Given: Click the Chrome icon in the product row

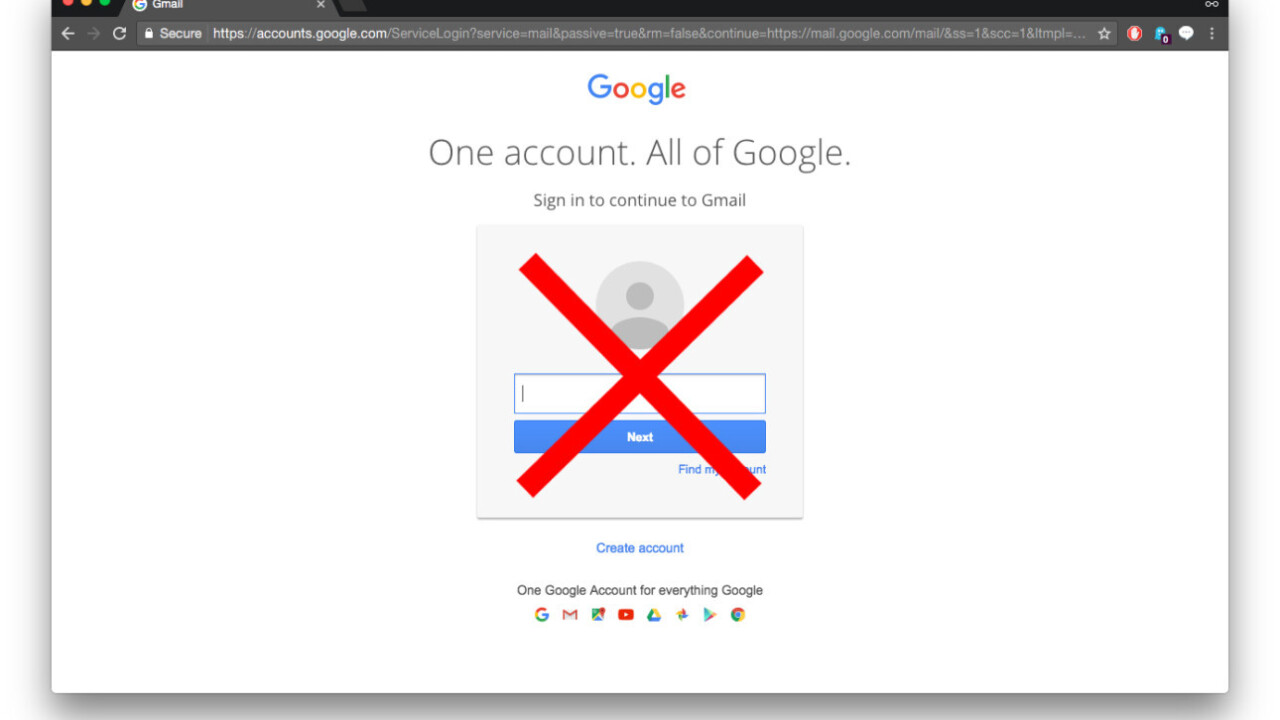Looking at the screenshot, I should click(x=738, y=615).
